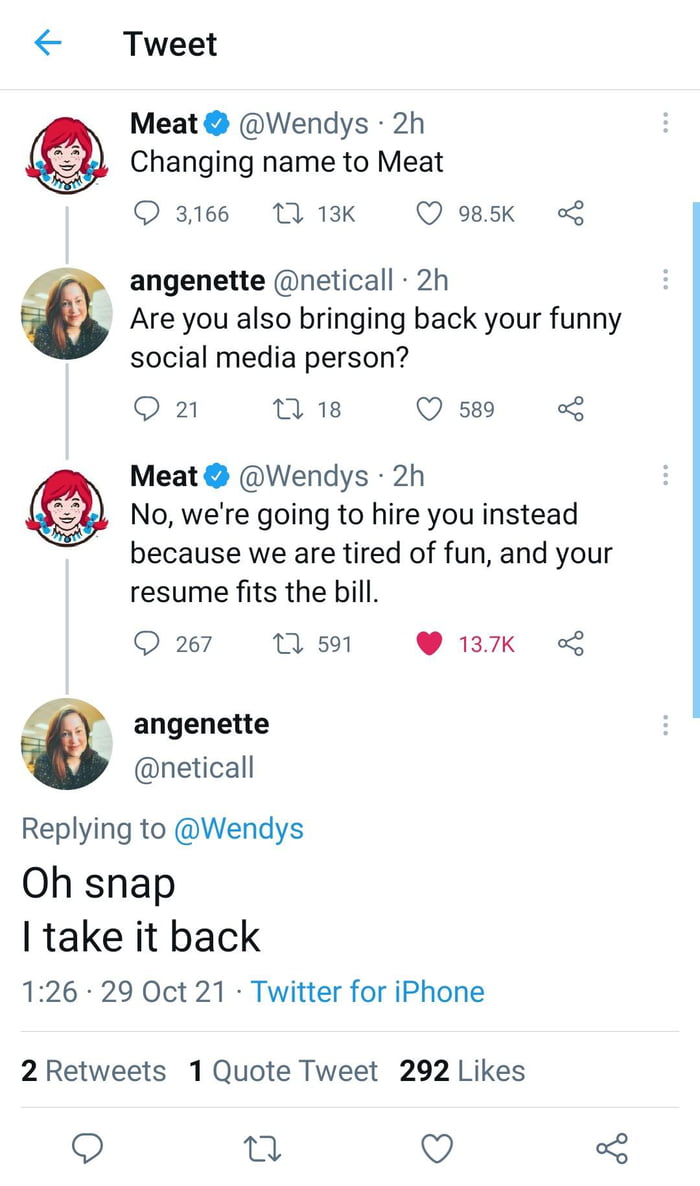Unlike Meat's reply with the red heart
This screenshot has height=1186, width=700.
428,643
